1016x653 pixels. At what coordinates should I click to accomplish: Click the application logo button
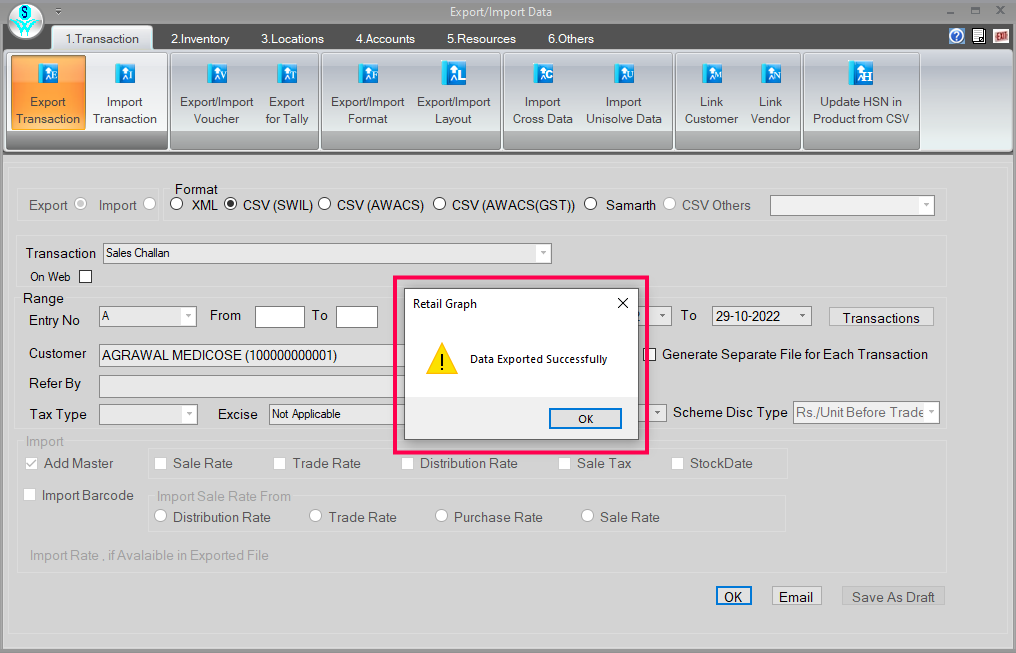[26, 21]
